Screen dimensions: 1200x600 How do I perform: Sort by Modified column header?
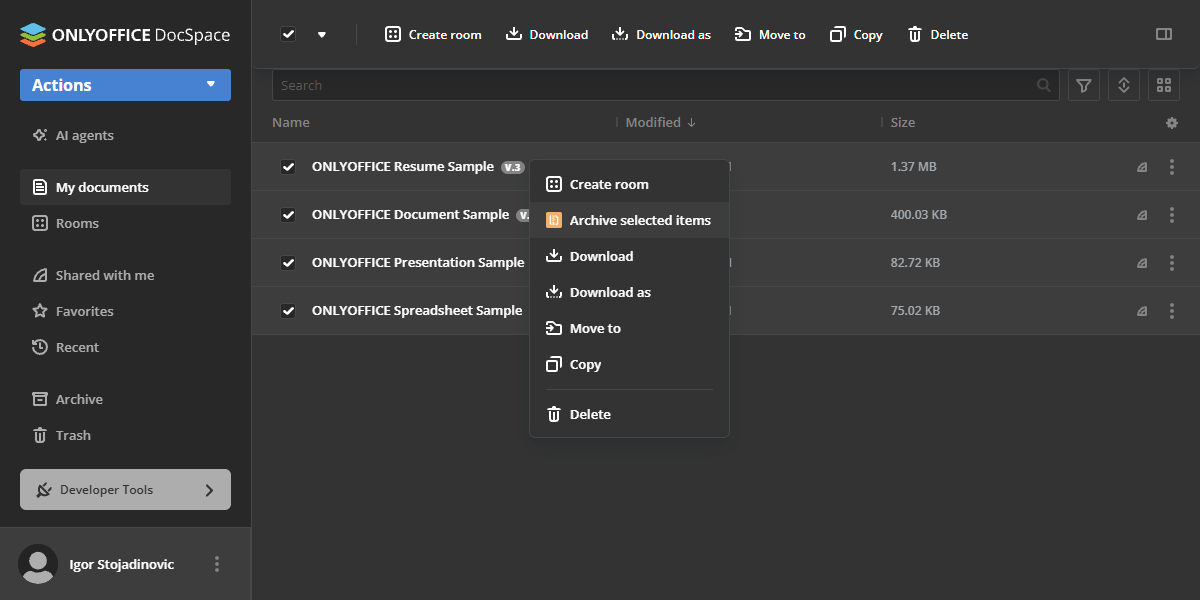tap(660, 122)
